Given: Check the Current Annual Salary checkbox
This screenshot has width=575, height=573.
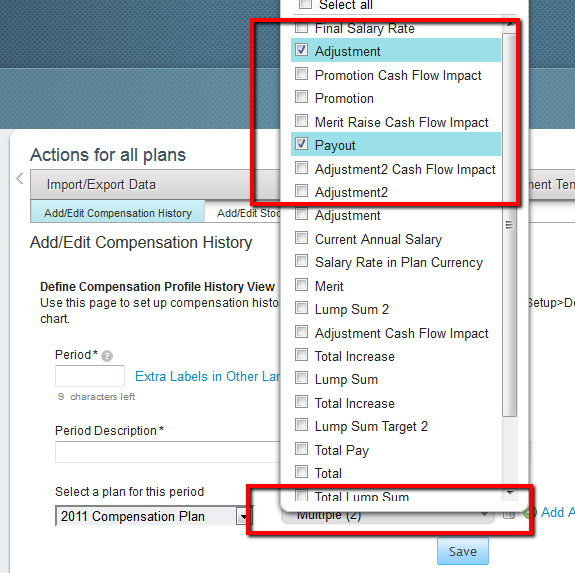Looking at the screenshot, I should point(301,238).
